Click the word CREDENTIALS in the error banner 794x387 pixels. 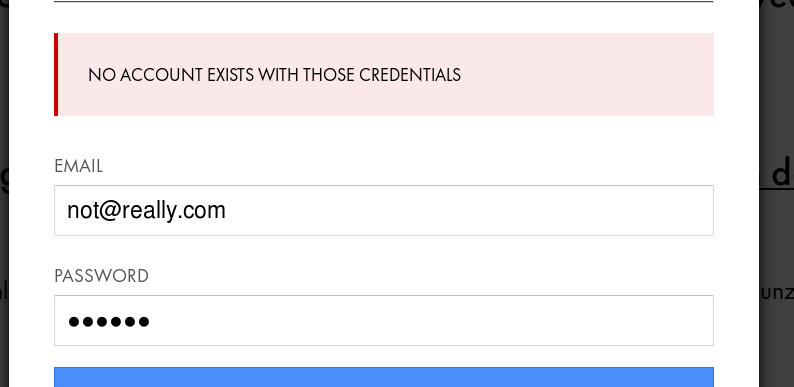(x=410, y=75)
